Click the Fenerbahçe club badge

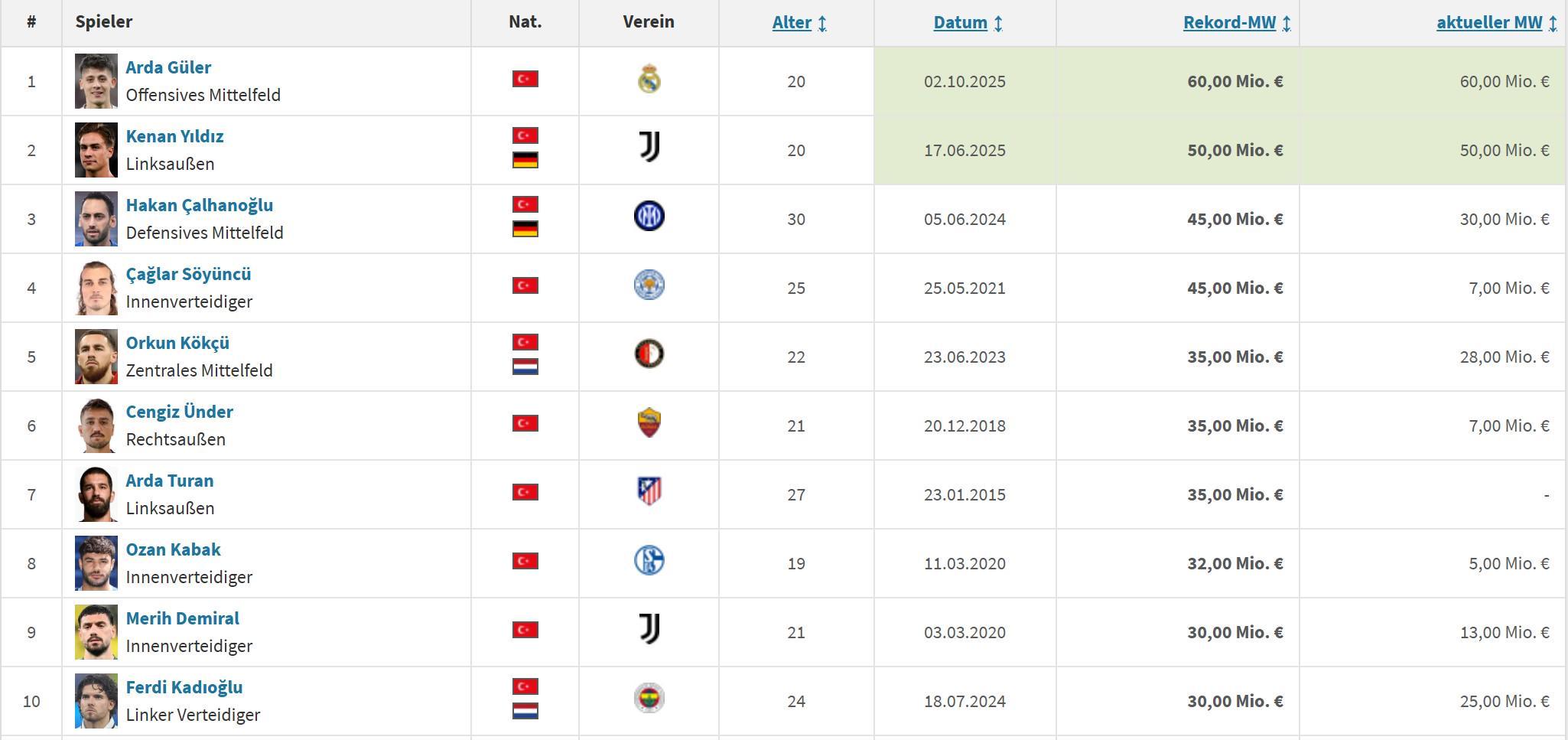point(649,699)
